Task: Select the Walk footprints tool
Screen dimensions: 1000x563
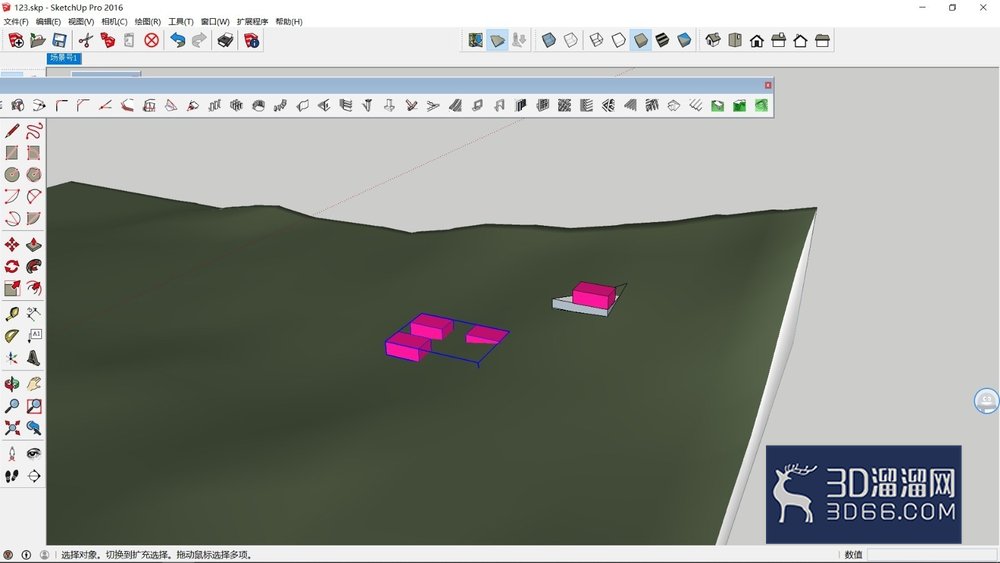Action: (12, 476)
